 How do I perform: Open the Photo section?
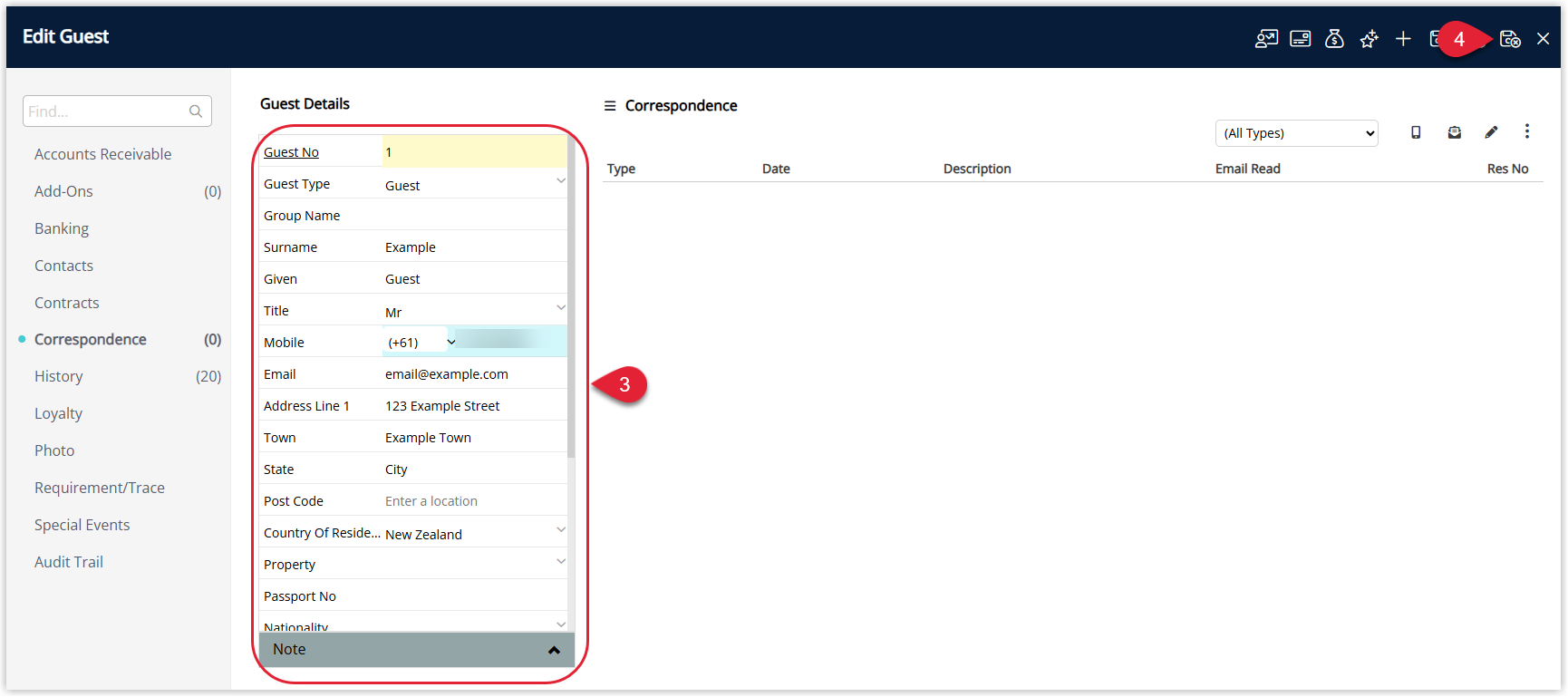point(54,450)
